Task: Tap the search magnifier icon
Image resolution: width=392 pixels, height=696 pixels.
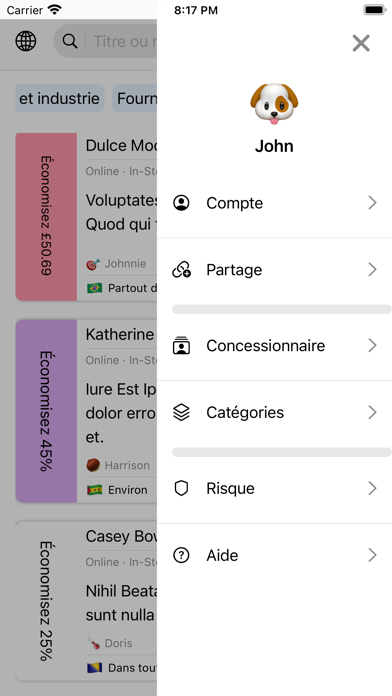Action: pyautogui.click(x=70, y=41)
